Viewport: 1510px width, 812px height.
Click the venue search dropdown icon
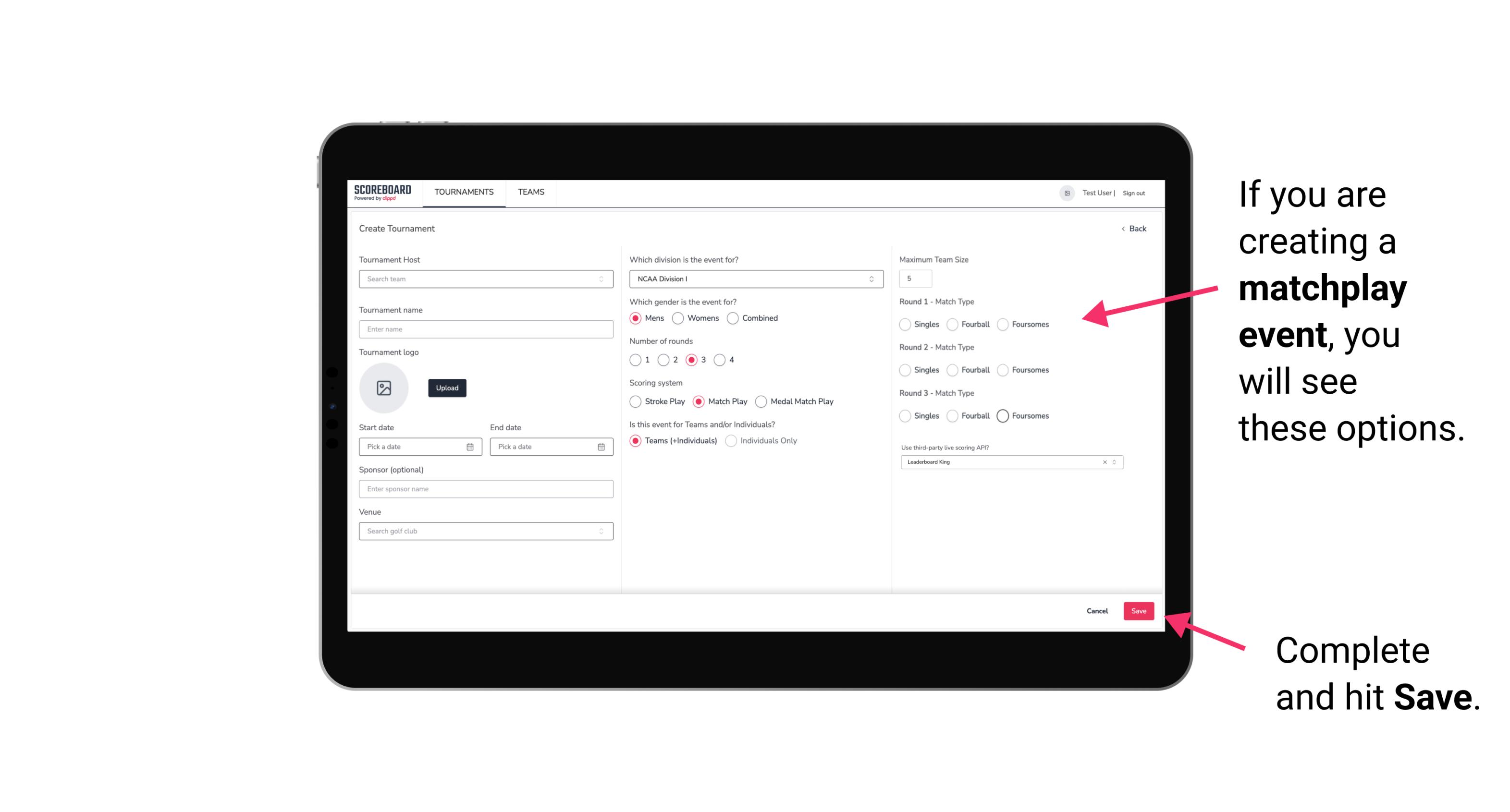tap(602, 531)
